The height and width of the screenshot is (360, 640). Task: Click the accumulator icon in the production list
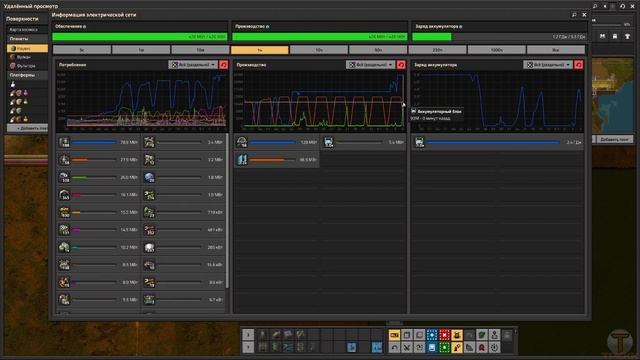(329, 142)
